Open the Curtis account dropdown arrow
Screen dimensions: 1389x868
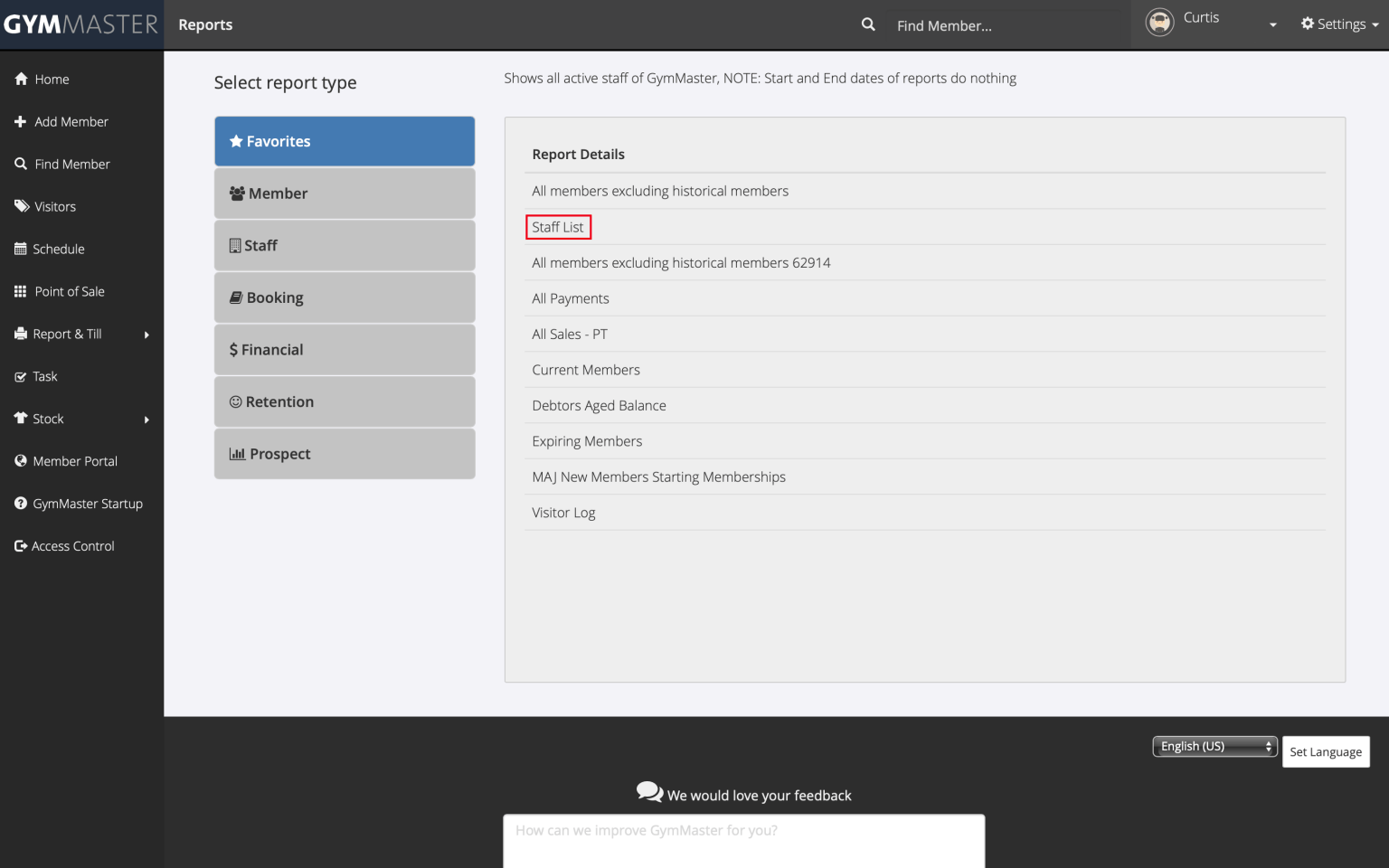pos(1272,25)
